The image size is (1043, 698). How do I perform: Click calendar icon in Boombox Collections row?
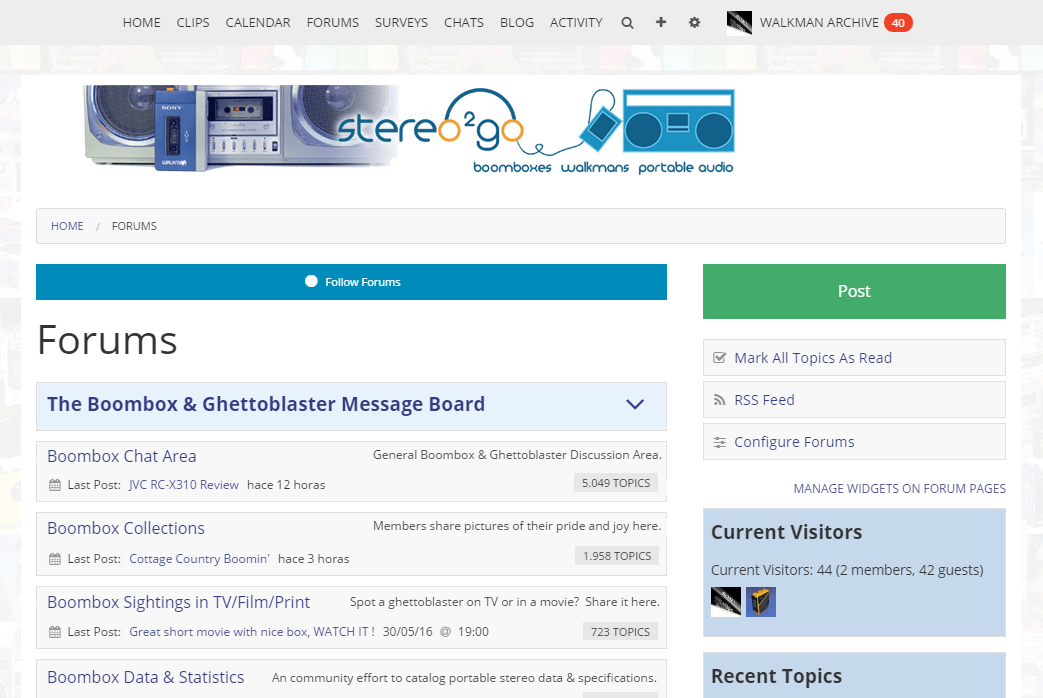pos(55,559)
